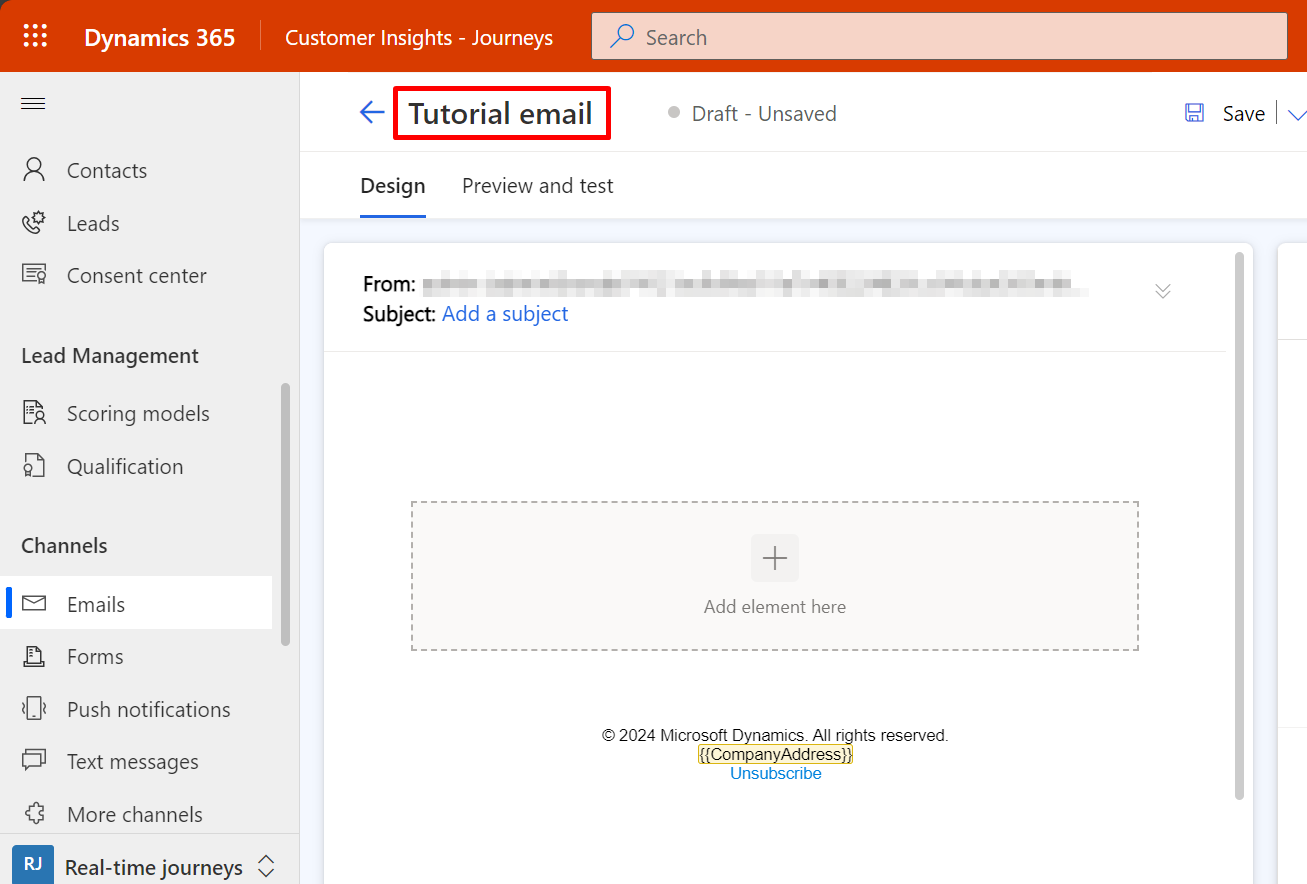Collapse the navigation pane hamburger icon

33,104
